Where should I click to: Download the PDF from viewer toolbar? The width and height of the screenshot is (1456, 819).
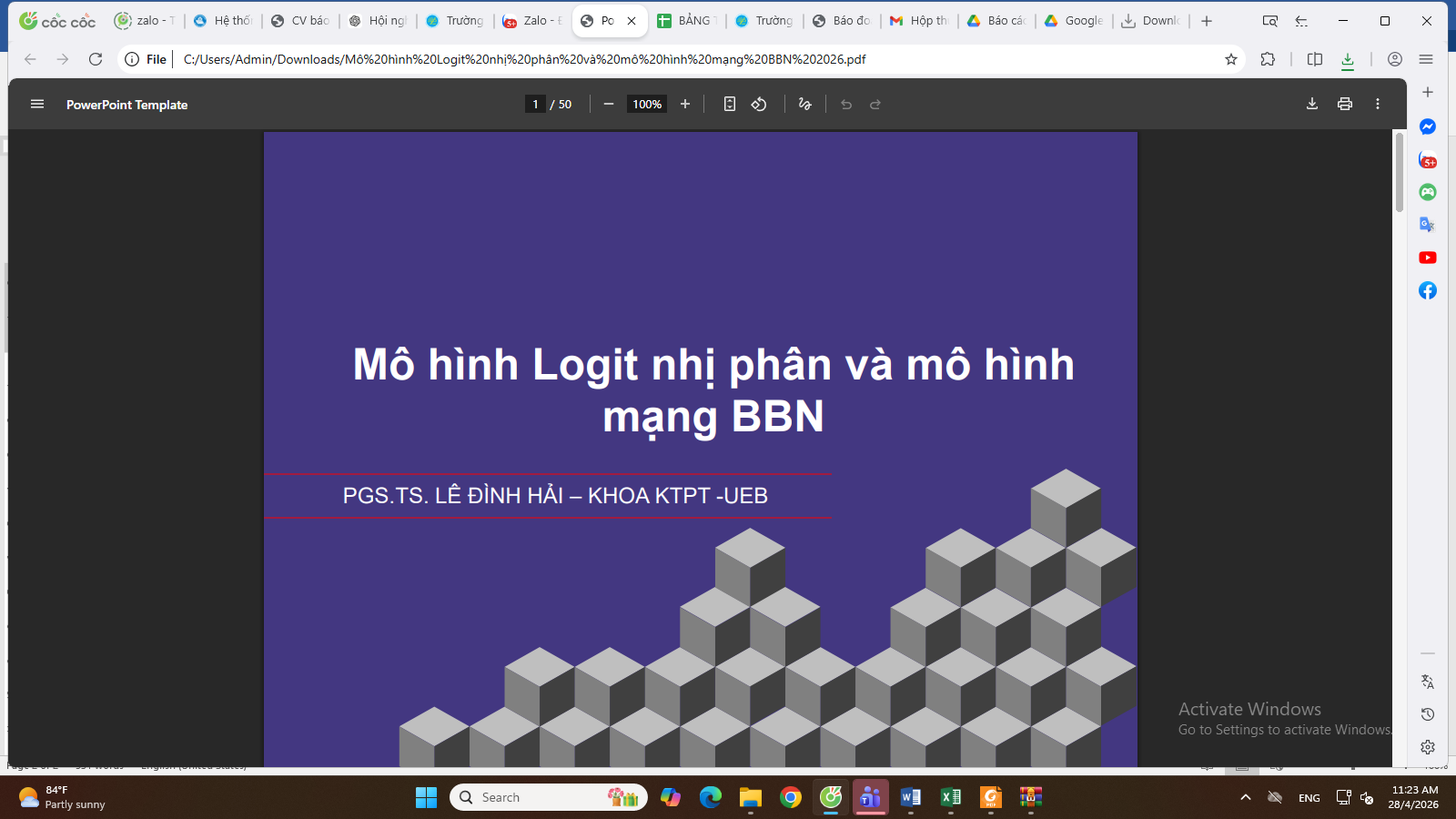click(x=1311, y=105)
